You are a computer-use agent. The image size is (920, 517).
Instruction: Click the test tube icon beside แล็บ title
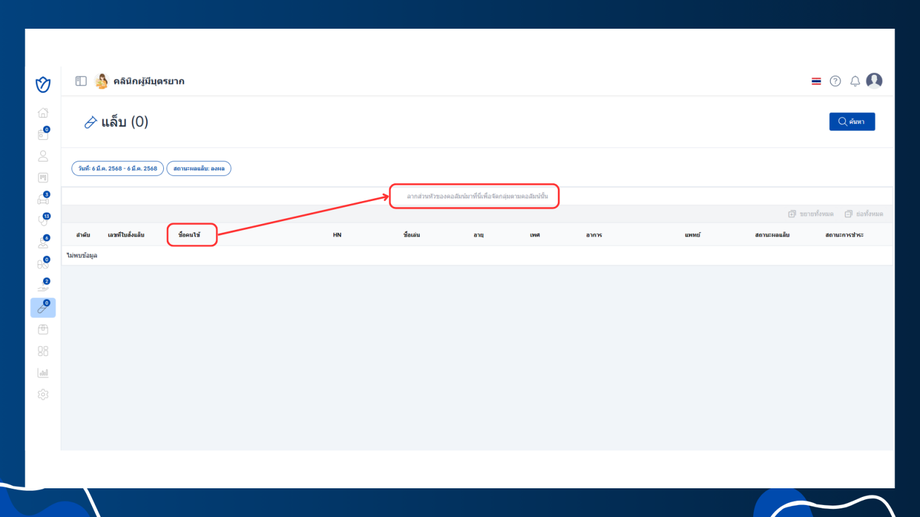click(90, 122)
